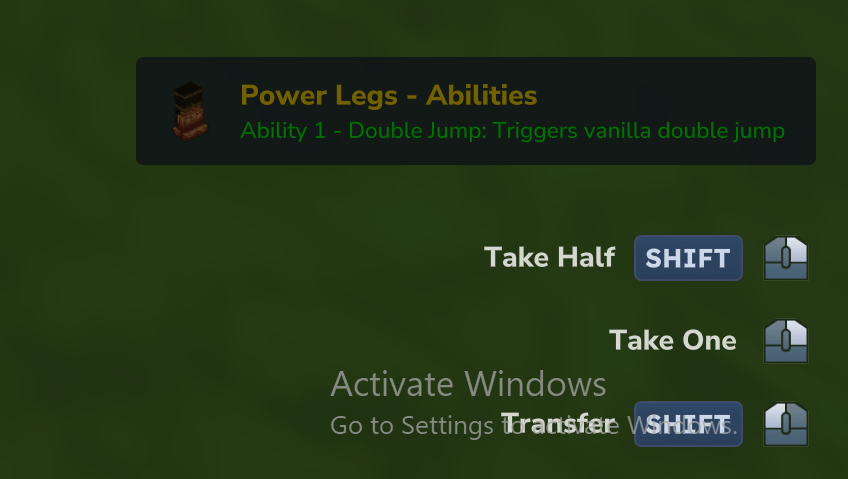This screenshot has width=848, height=479.
Task: Click the word Half in Take Half
Action: pos(586,257)
